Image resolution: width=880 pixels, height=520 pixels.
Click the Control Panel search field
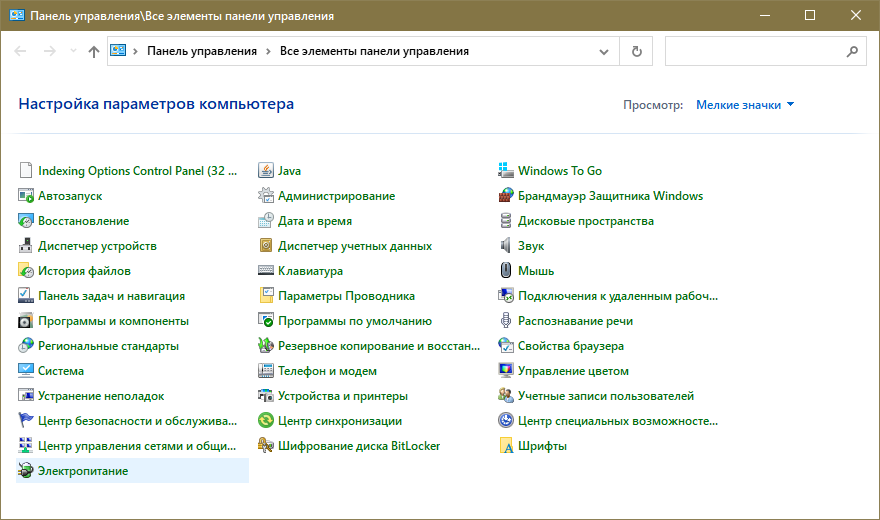755,51
